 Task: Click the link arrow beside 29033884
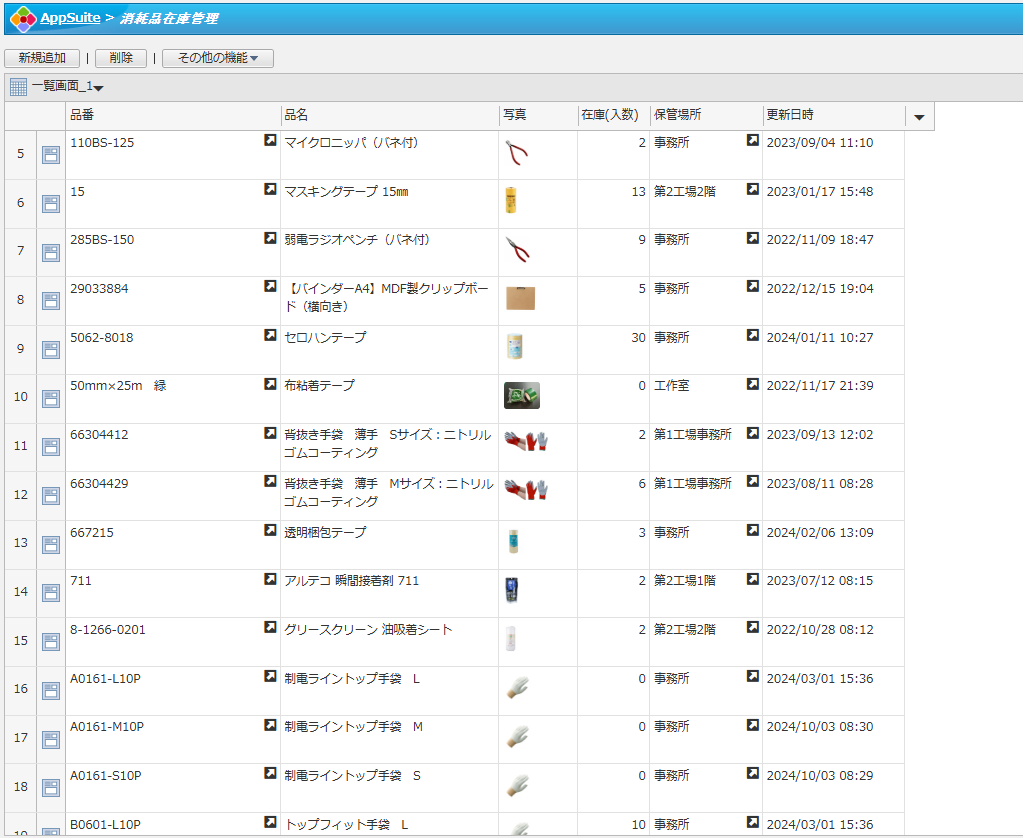[270, 287]
